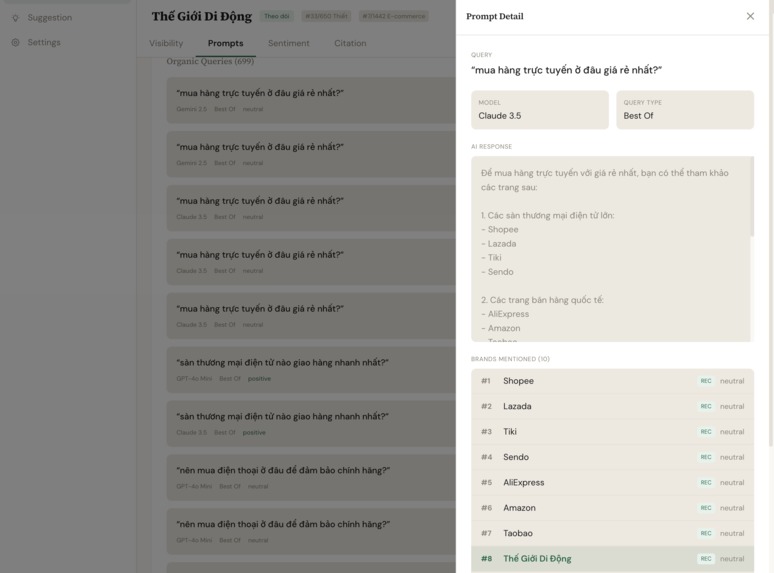Click the Settings gear icon in sidebar

coord(15,42)
